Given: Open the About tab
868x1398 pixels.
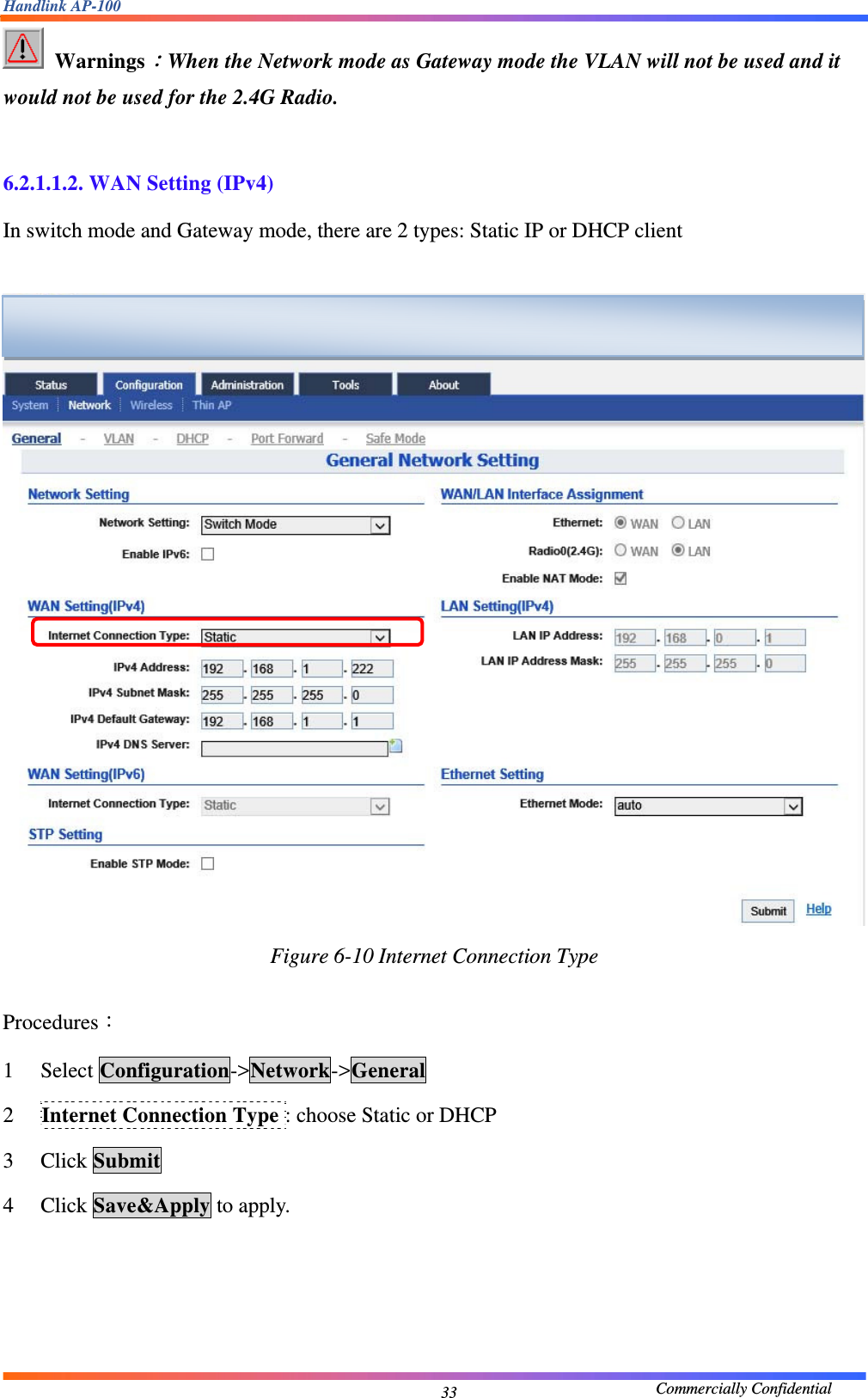Looking at the screenshot, I should (444, 384).
